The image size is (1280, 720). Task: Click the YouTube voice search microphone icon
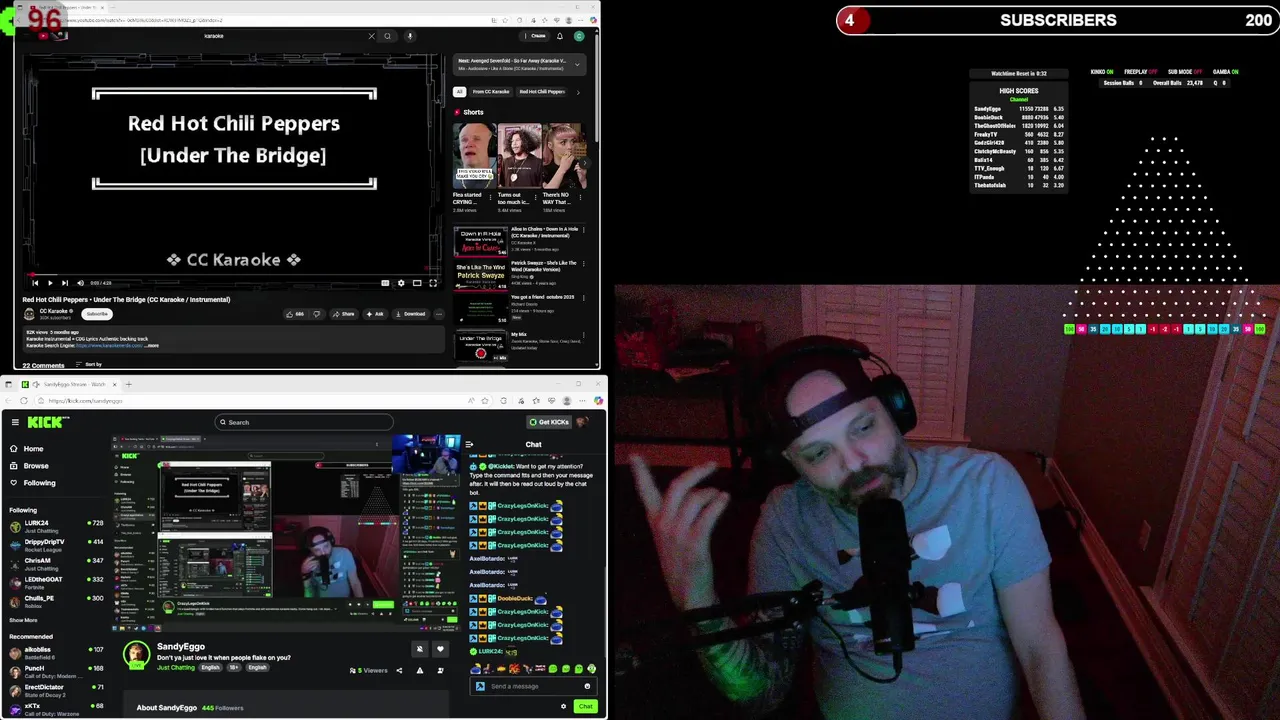click(x=409, y=36)
